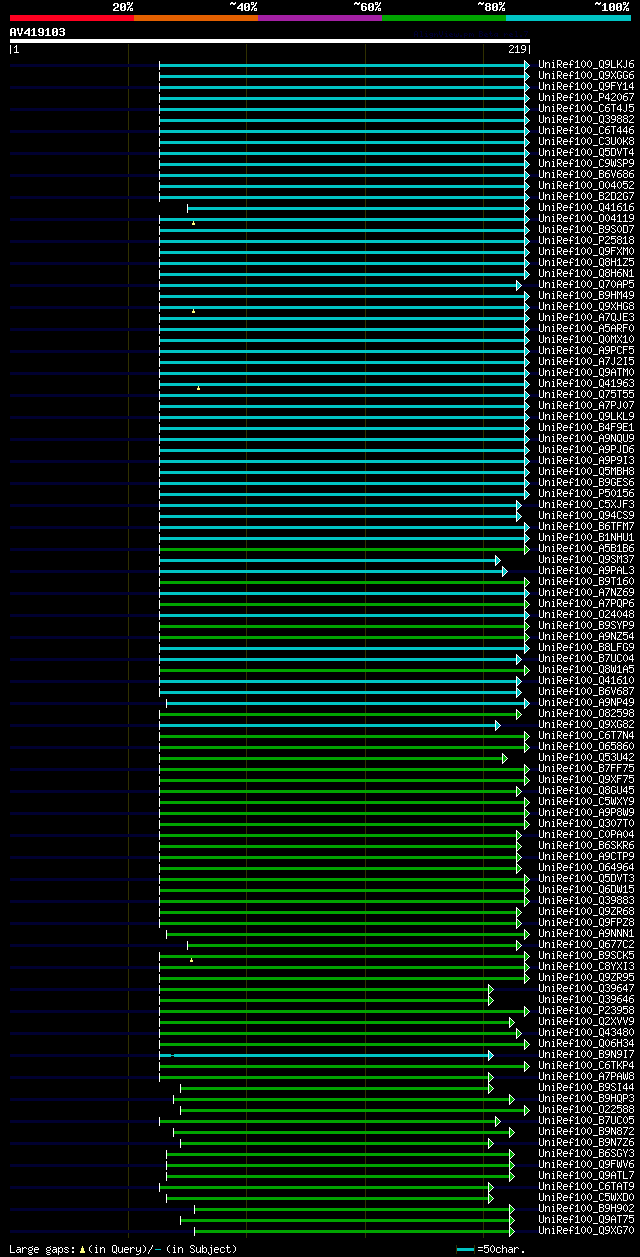The image size is (640, 1257).
Task: Click the UniRef100_B9HM49 label
Action: pos(586,295)
